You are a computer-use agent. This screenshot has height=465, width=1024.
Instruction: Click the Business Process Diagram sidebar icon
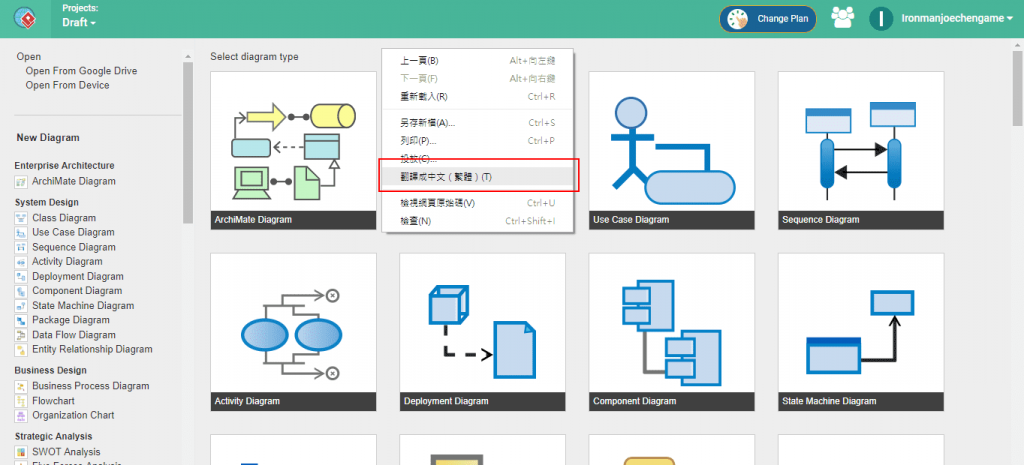[21, 387]
